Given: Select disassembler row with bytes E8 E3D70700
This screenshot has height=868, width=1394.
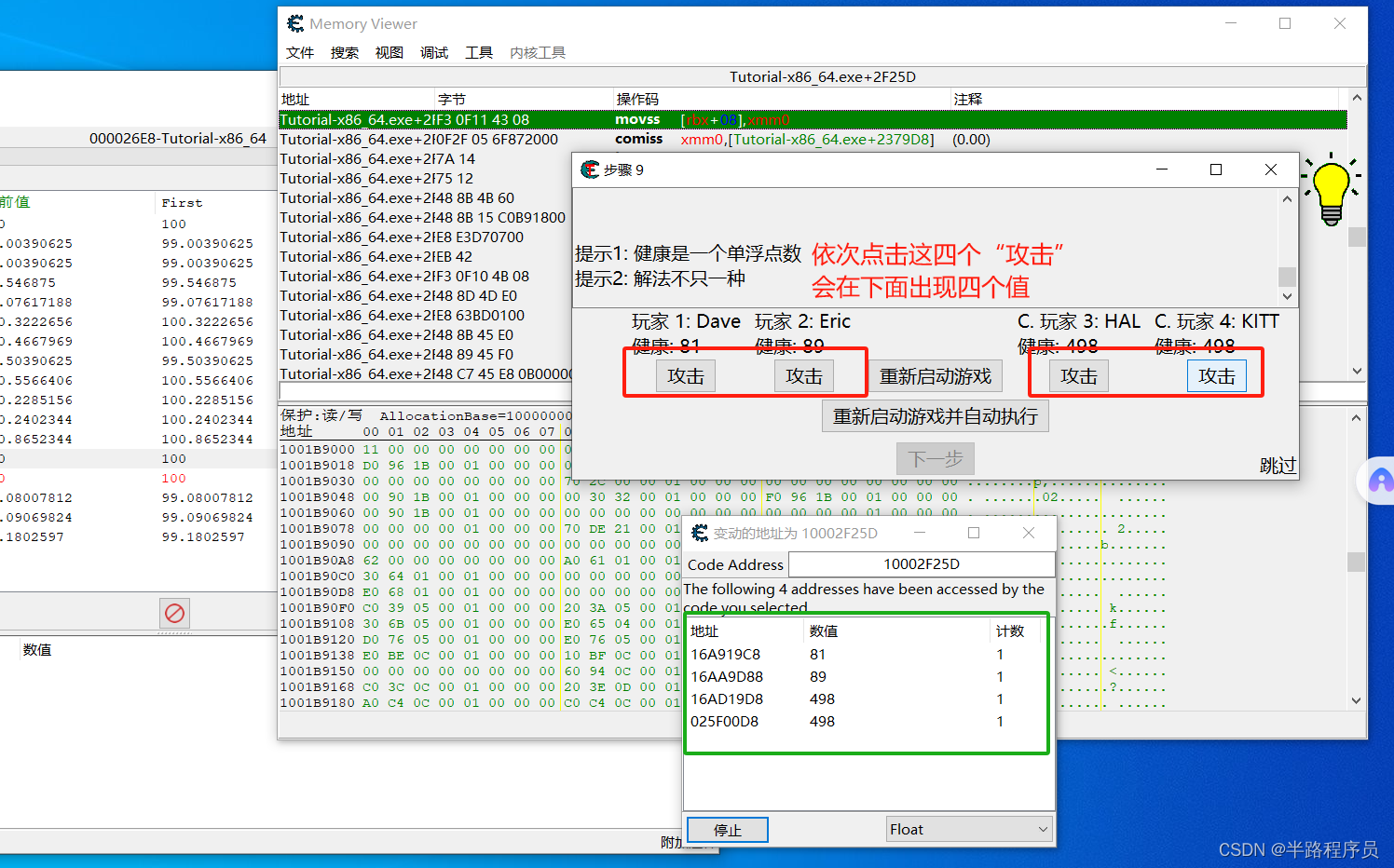Looking at the screenshot, I should (x=425, y=237).
